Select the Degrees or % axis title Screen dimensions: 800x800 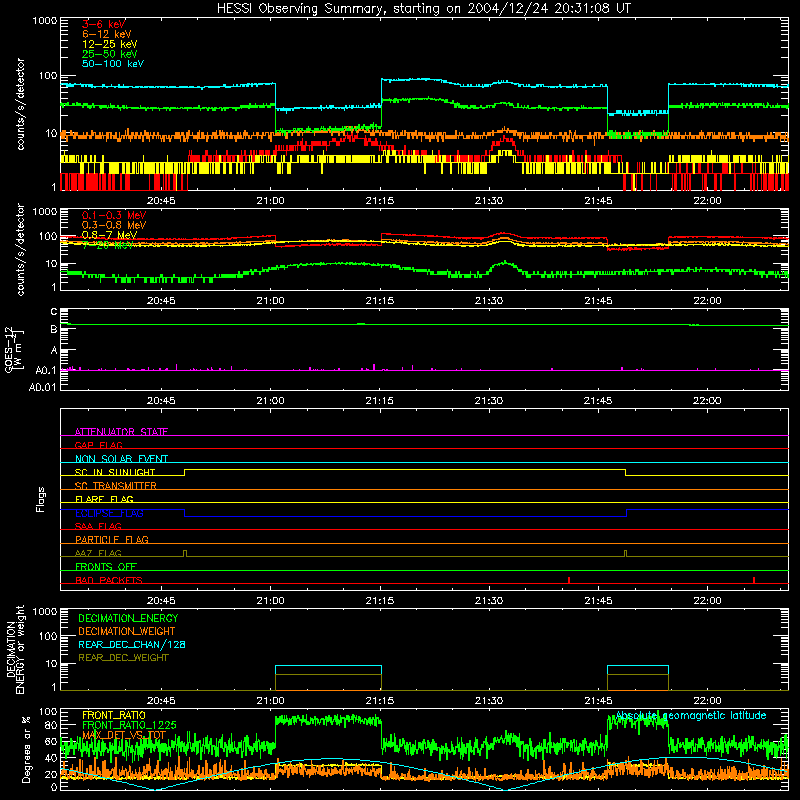[26, 749]
